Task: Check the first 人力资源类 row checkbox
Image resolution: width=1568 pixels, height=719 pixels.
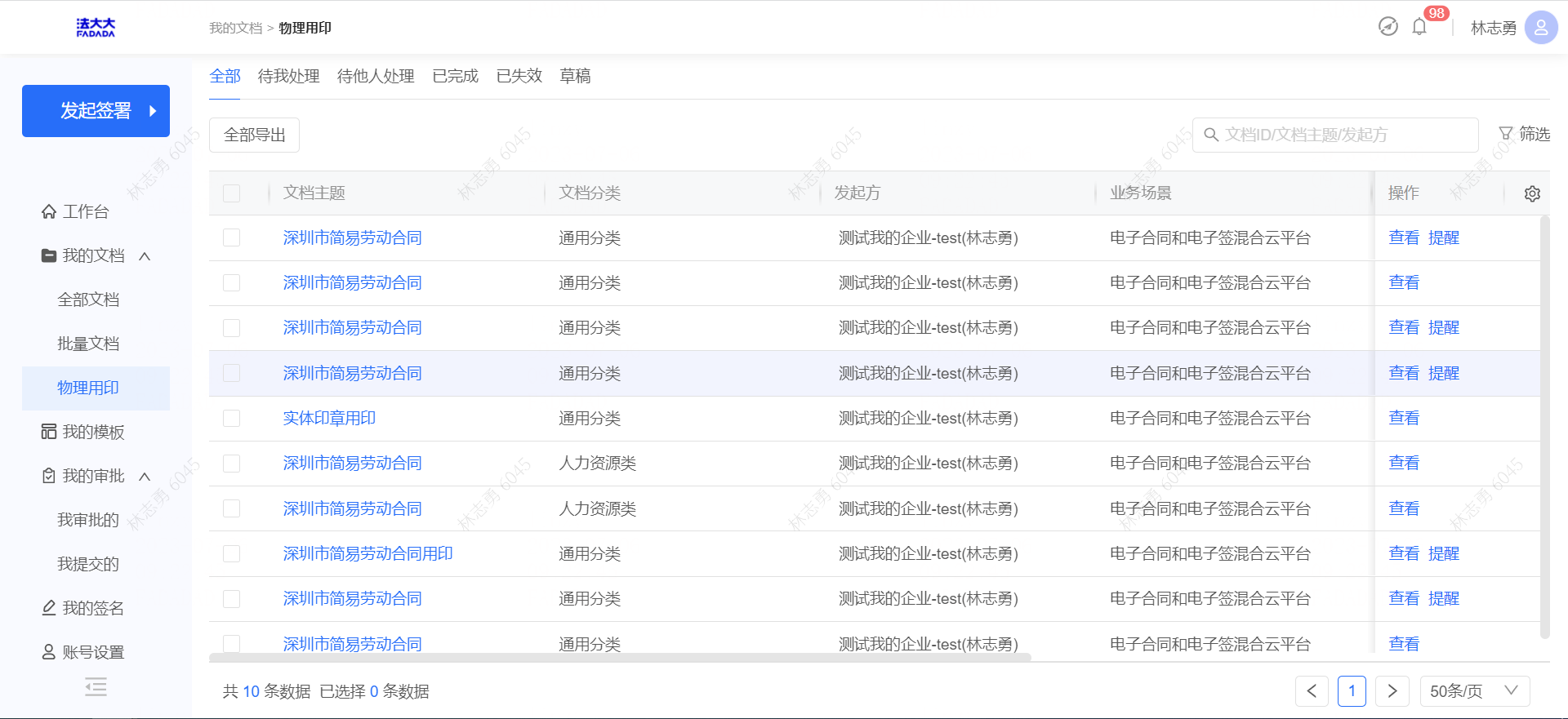Action: pyautogui.click(x=232, y=463)
